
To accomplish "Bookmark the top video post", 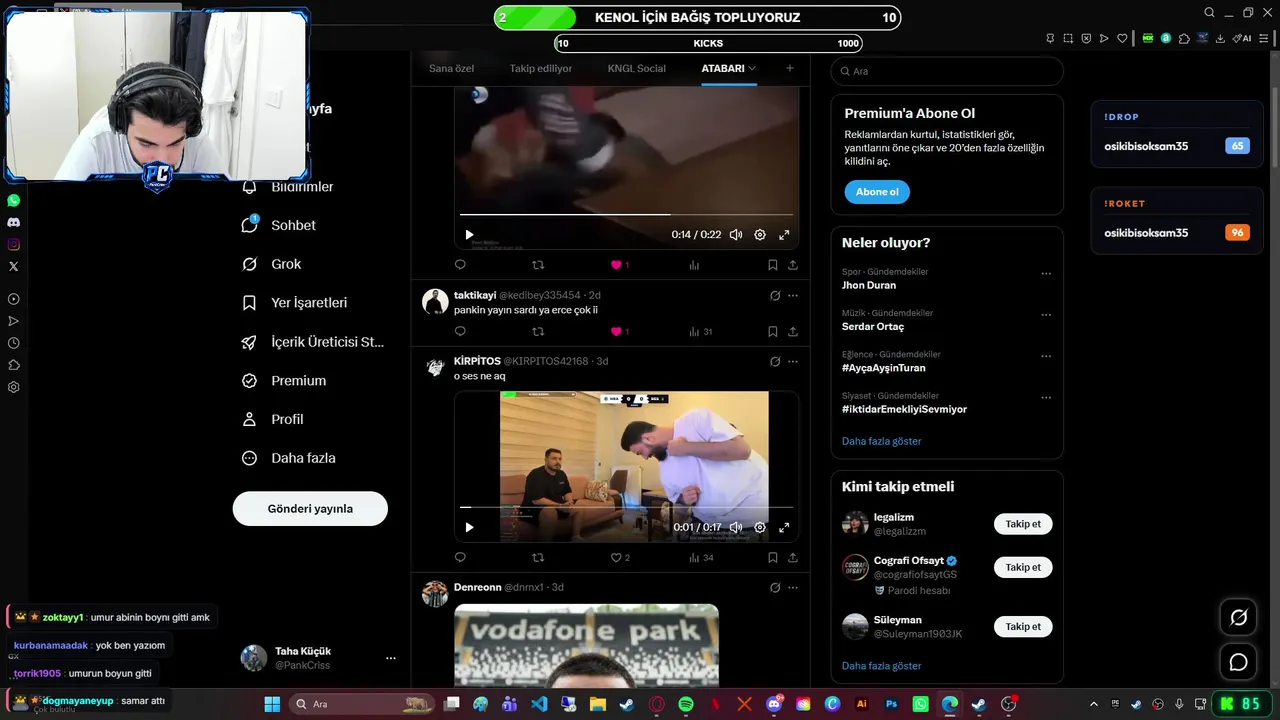I will [773, 265].
